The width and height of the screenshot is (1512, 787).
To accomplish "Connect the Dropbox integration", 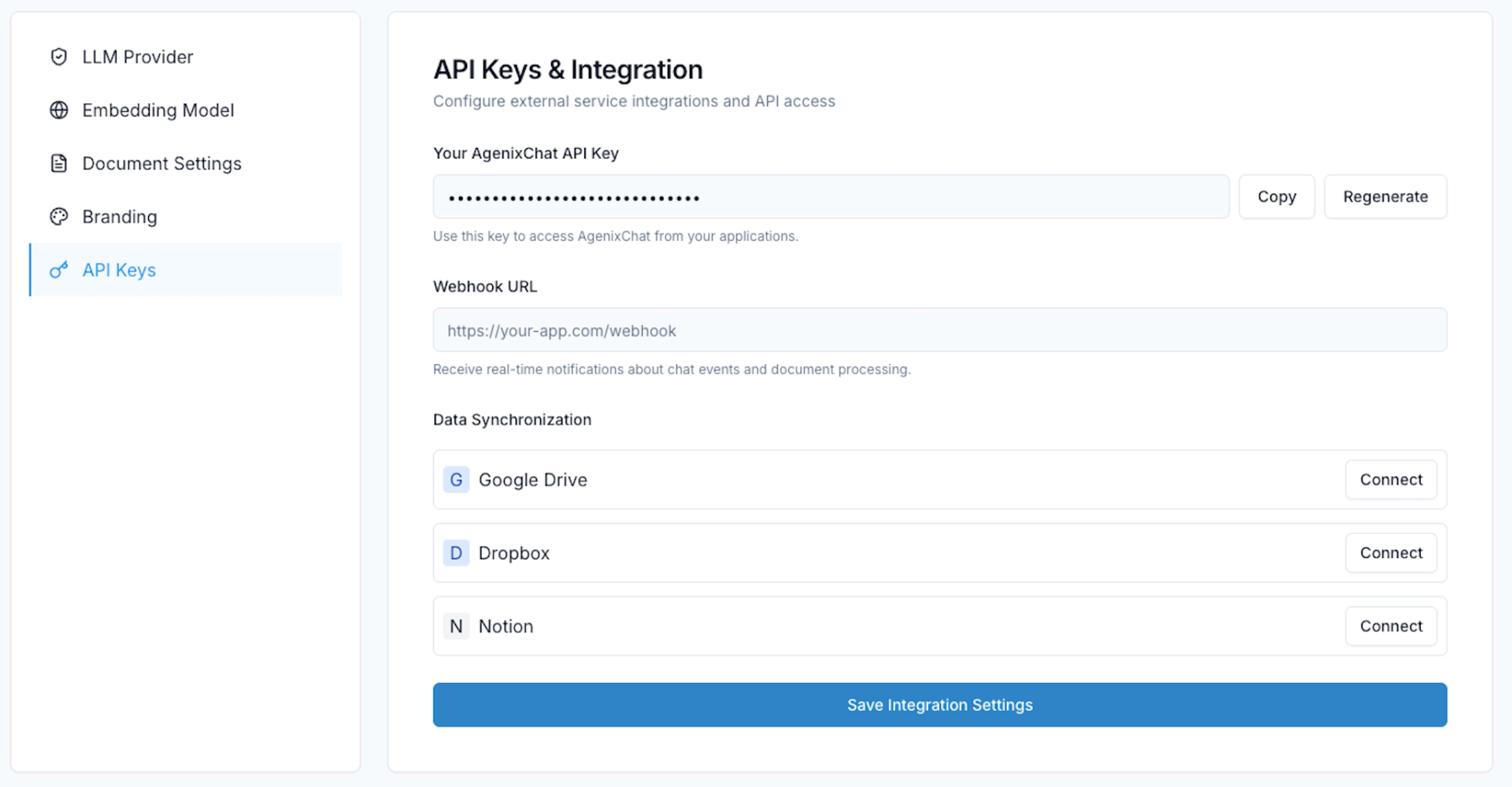I will 1390,553.
